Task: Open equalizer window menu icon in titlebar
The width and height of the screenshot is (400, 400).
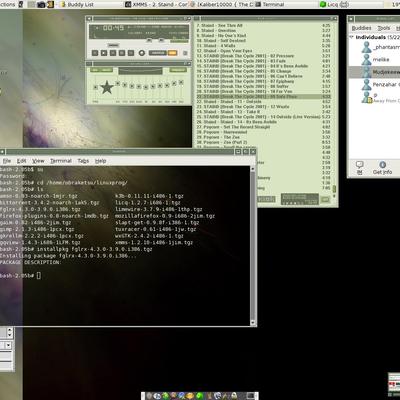Action: [89, 63]
